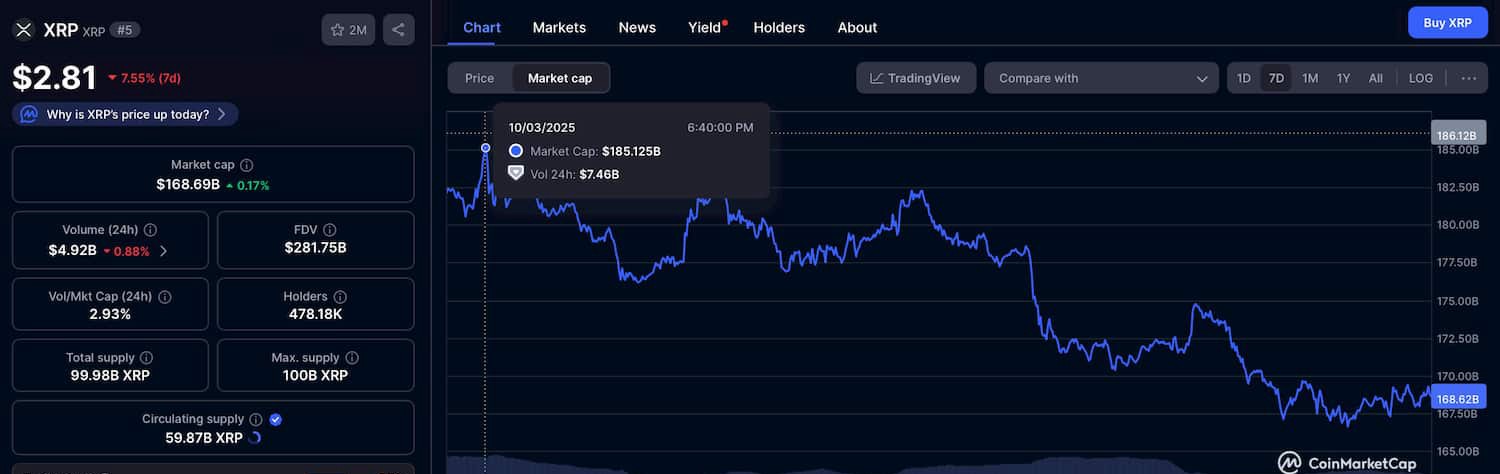This screenshot has width=1500, height=474.
Task: Click the Holders info icon
Action: click(340, 297)
